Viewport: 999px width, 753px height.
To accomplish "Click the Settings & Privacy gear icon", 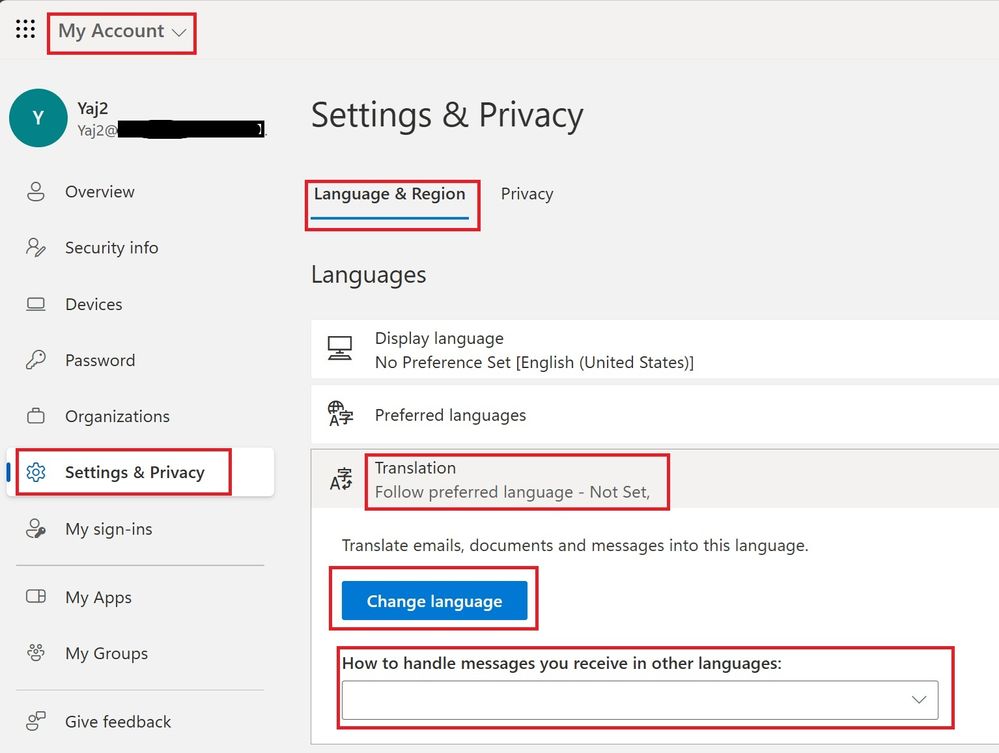I will [36, 472].
